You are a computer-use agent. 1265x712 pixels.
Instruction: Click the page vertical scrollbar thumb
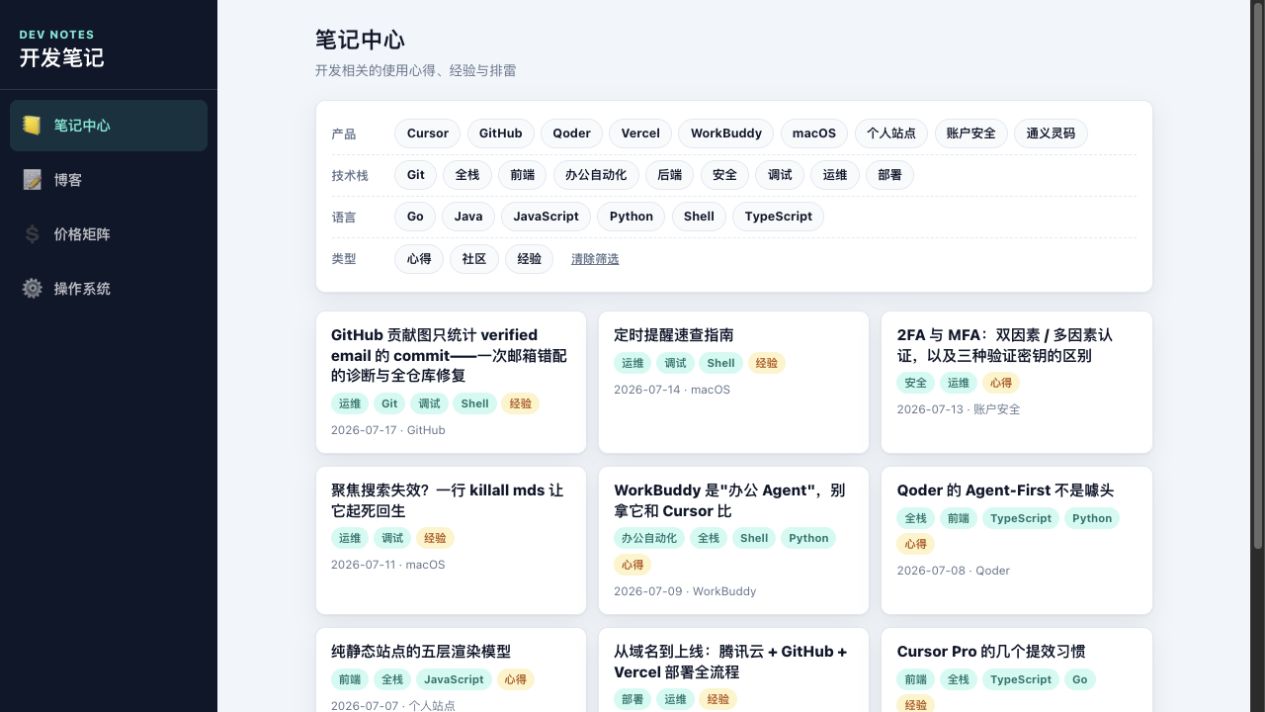coord(1258,275)
